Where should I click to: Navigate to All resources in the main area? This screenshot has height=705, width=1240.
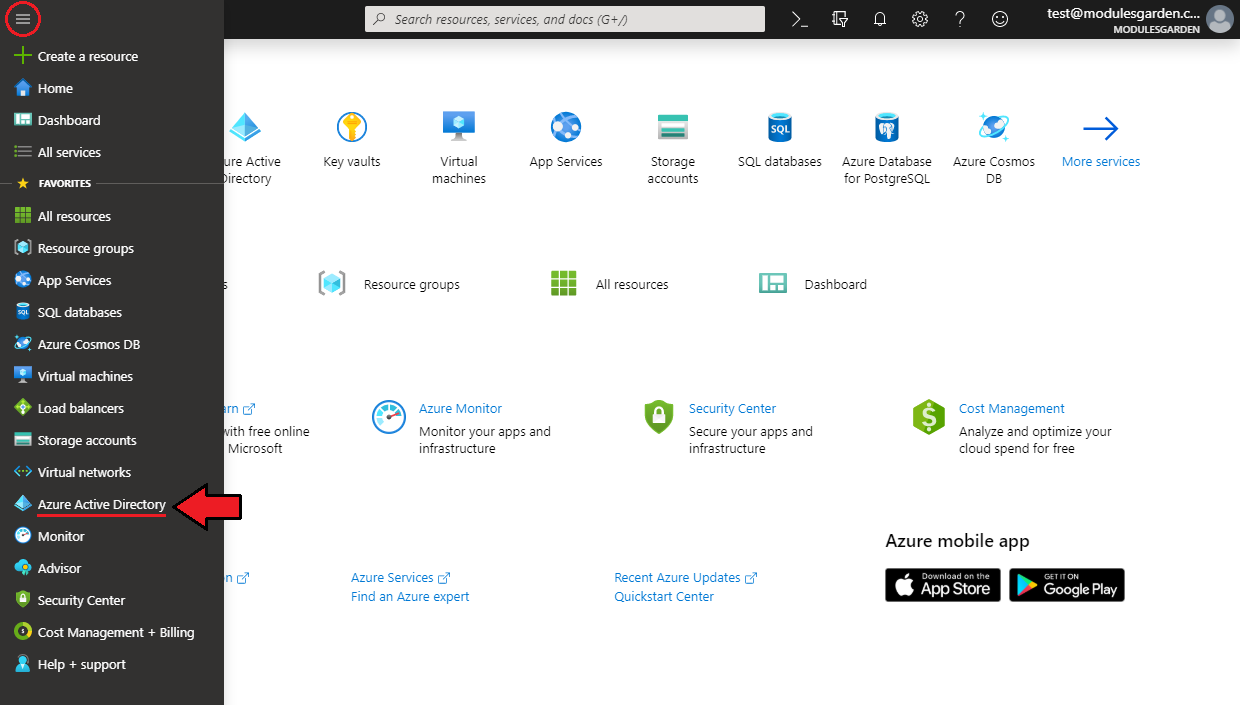pos(610,284)
